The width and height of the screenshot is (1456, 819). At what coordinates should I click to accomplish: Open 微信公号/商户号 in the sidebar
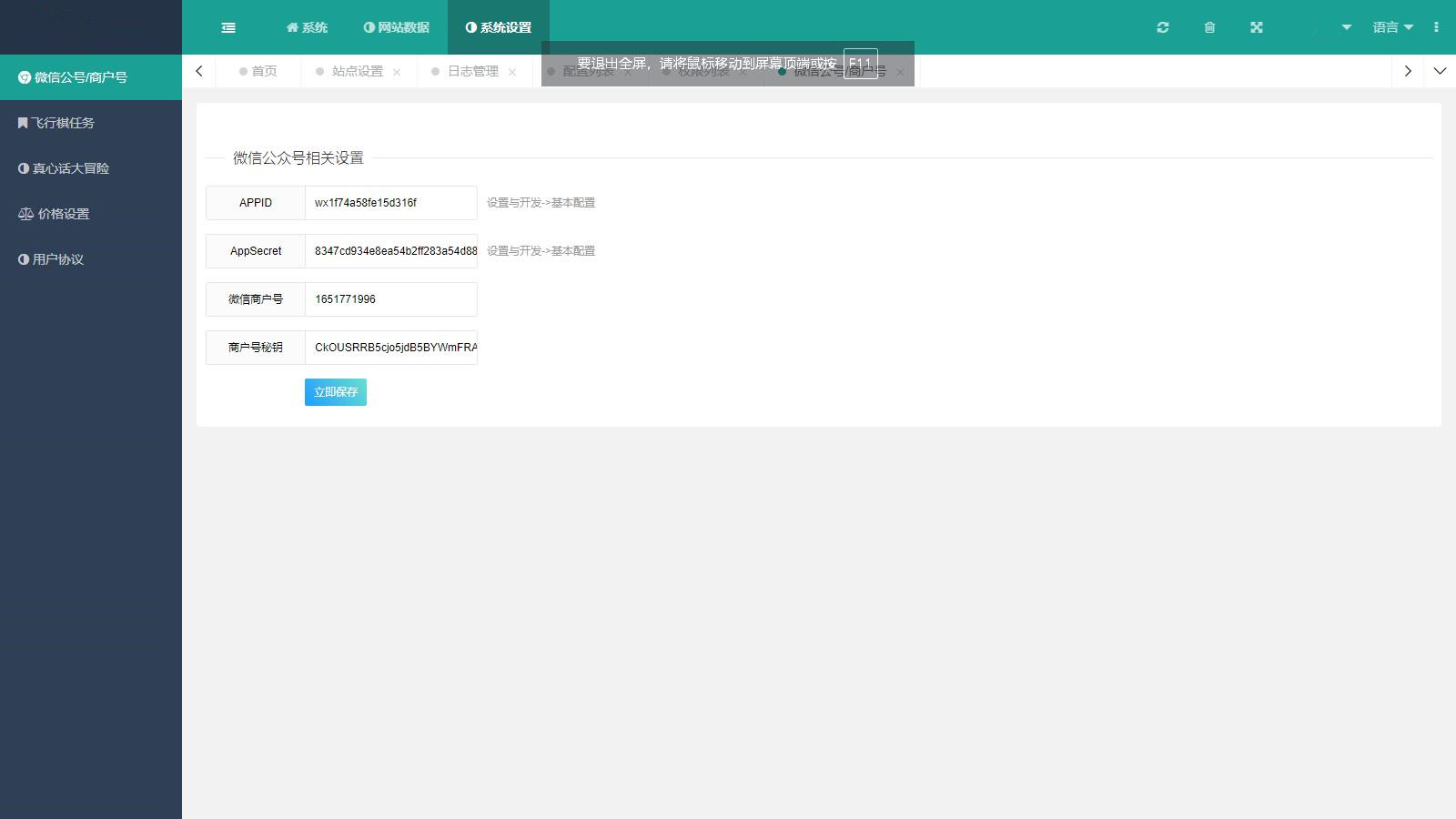[91, 77]
